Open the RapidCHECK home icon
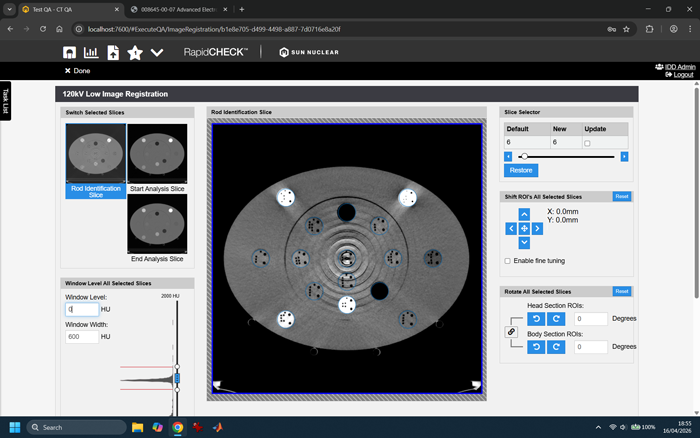This screenshot has width=700, height=438. (70, 52)
